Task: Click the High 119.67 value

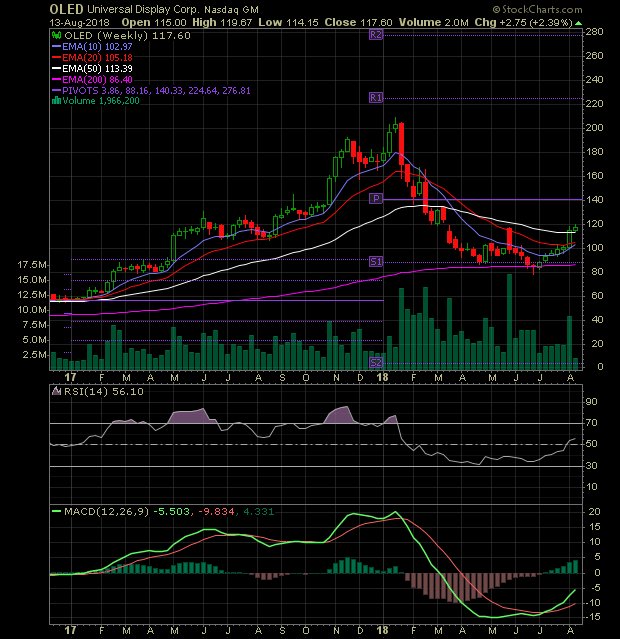Action: pyautogui.click(x=222, y=23)
